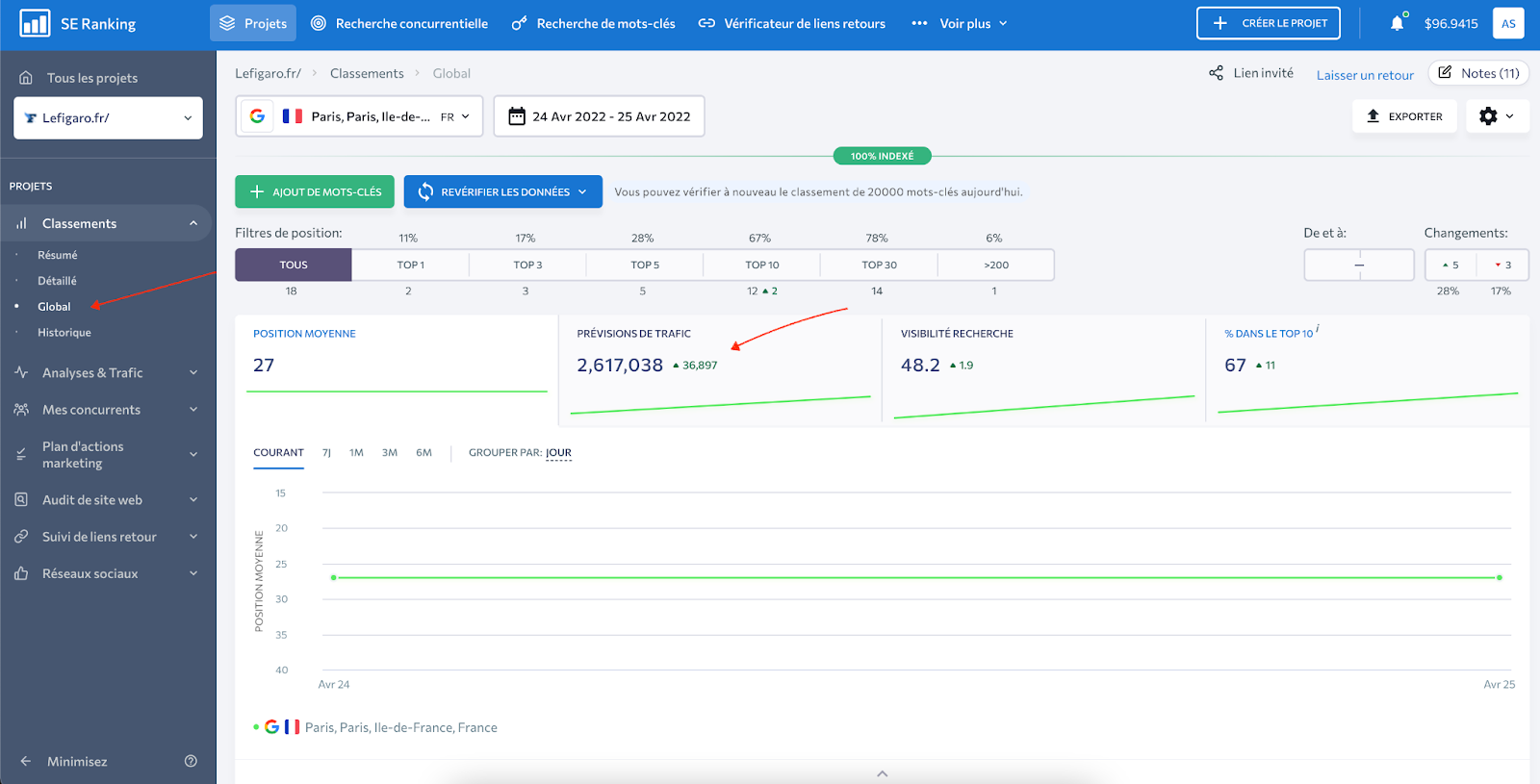Click the French flag in location selector
The height and width of the screenshot is (784, 1540).
pyautogui.click(x=293, y=116)
